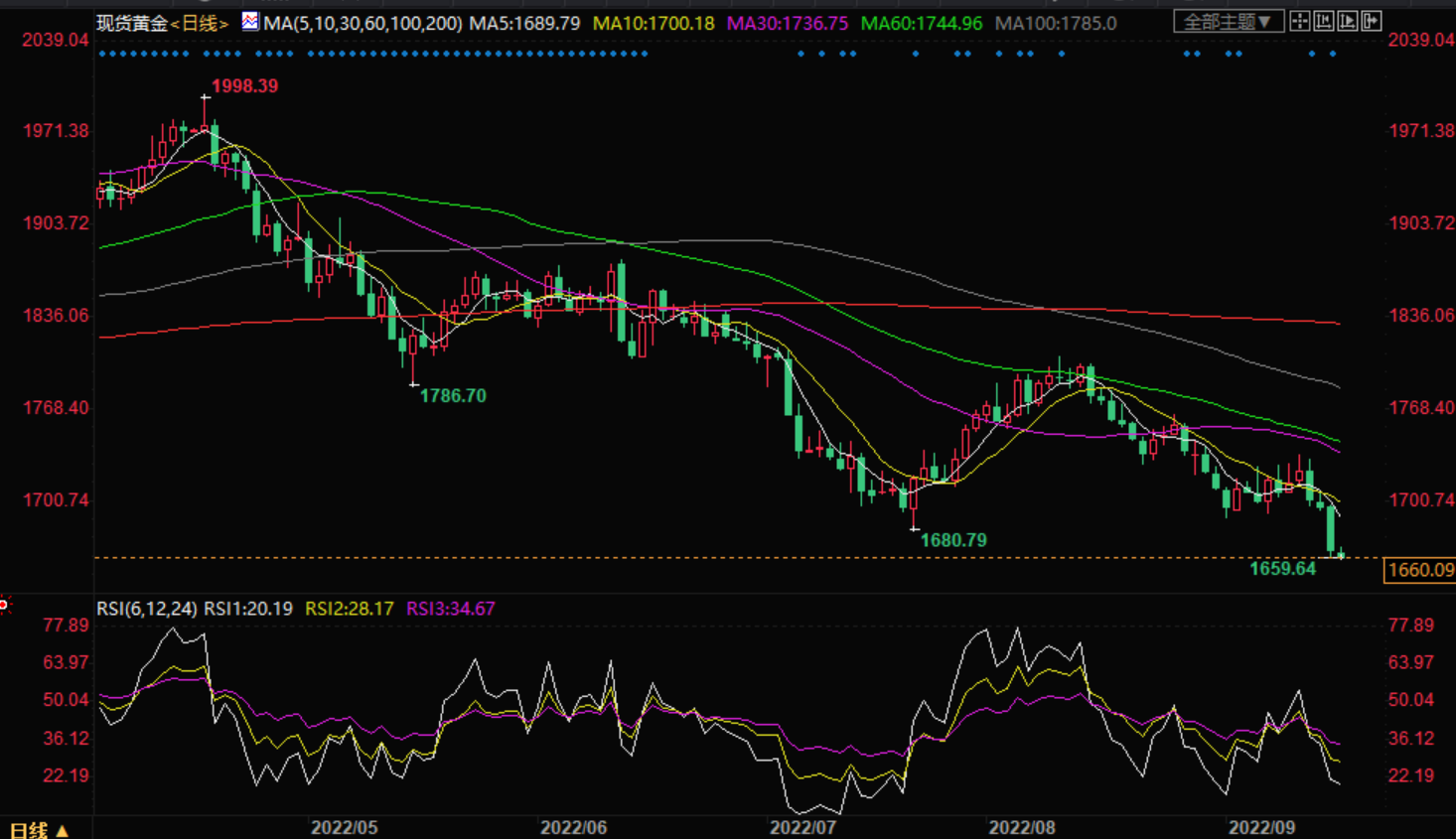Click the 1660.09 current price tag
The height and width of the screenshot is (839, 1456).
pyautogui.click(x=1419, y=570)
